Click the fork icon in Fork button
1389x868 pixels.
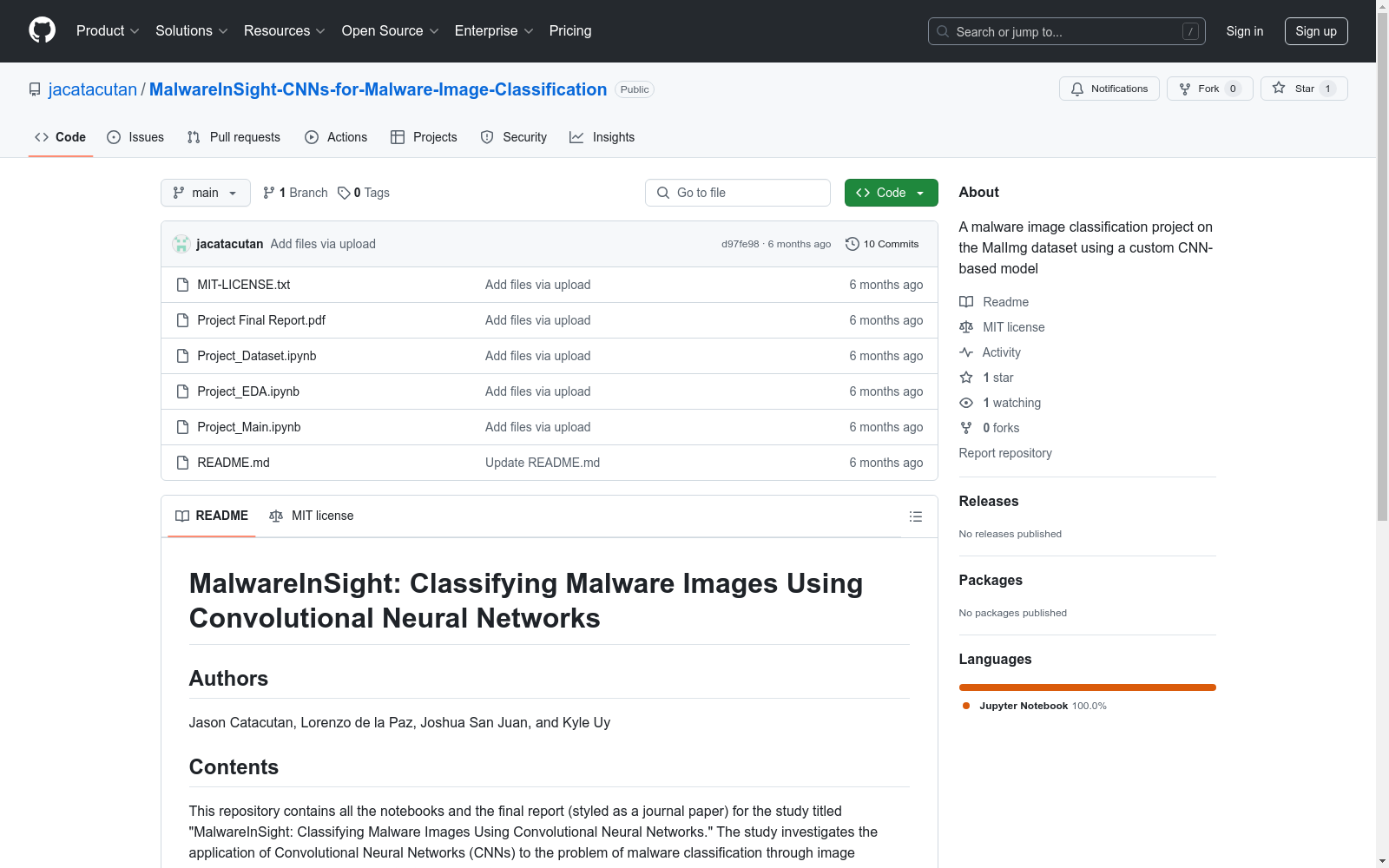1185,89
